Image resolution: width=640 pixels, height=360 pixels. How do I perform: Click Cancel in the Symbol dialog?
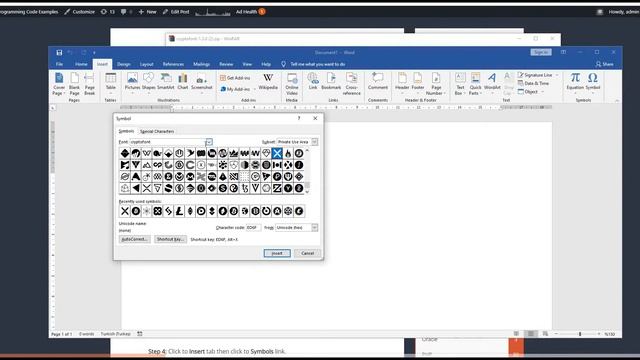[307, 253]
